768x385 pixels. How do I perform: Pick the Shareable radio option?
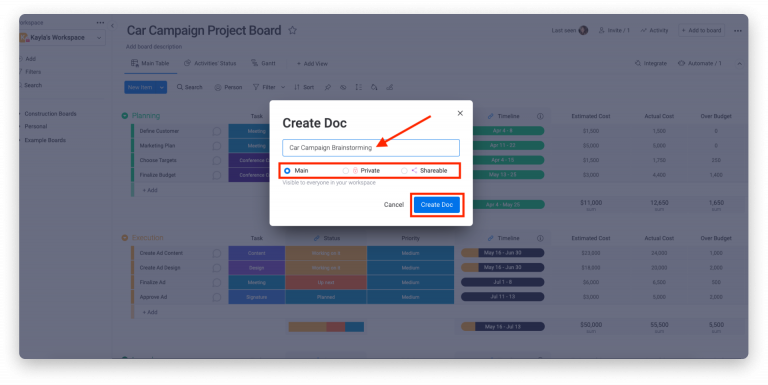point(404,170)
